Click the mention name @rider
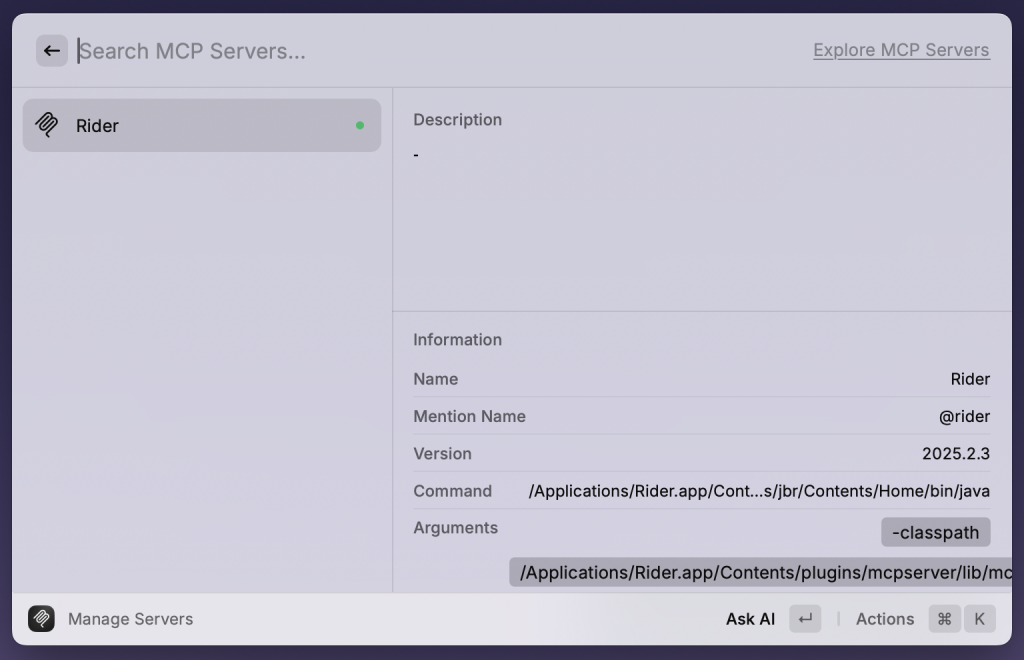This screenshot has width=1024, height=660. [964, 416]
